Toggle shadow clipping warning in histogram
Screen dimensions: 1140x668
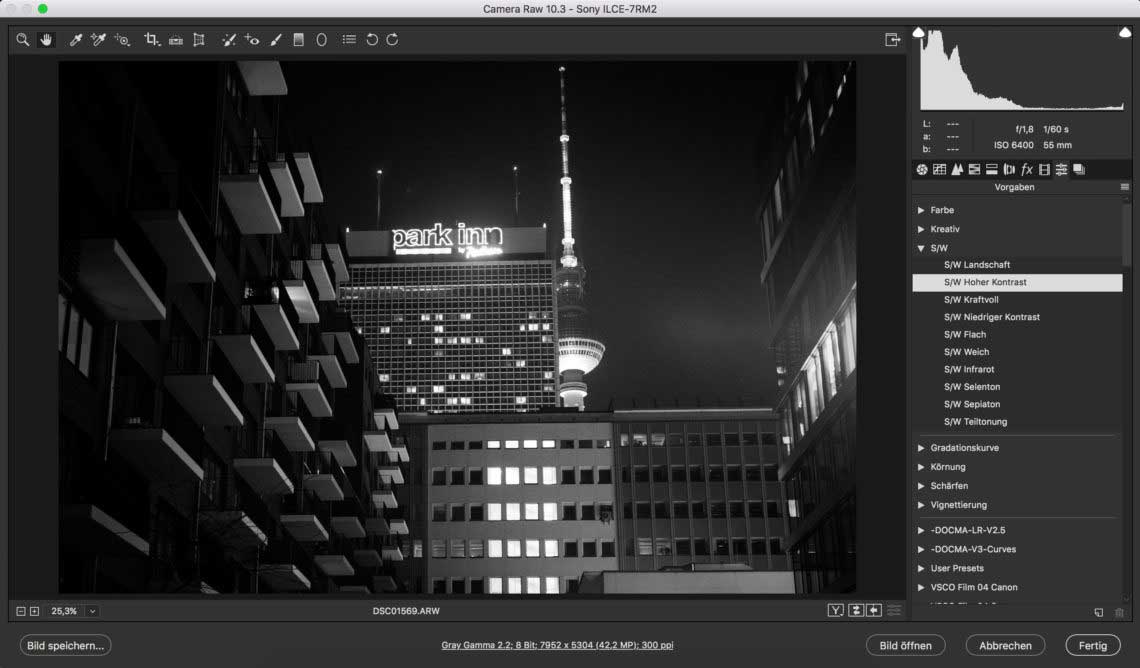click(x=919, y=33)
